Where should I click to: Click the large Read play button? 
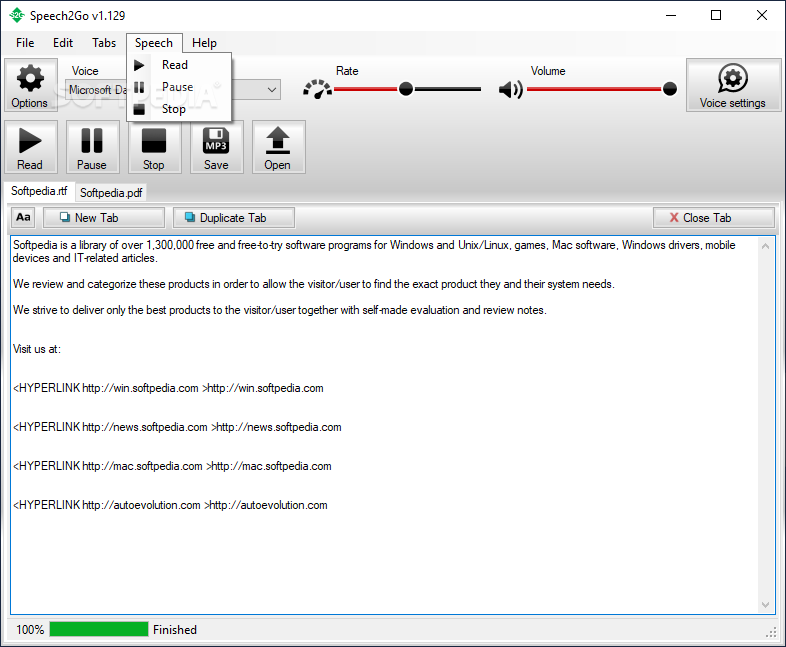pos(31,147)
